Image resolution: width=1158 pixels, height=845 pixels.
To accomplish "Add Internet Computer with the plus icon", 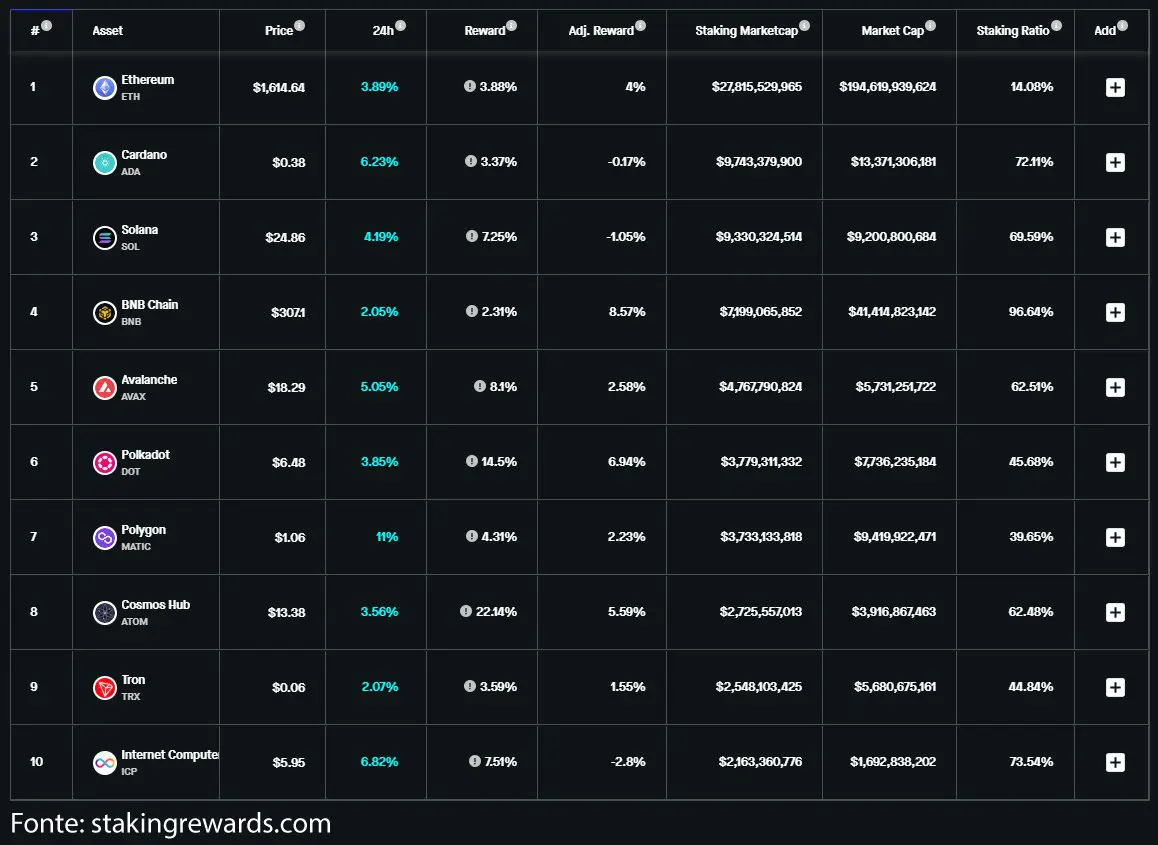I will (1115, 762).
